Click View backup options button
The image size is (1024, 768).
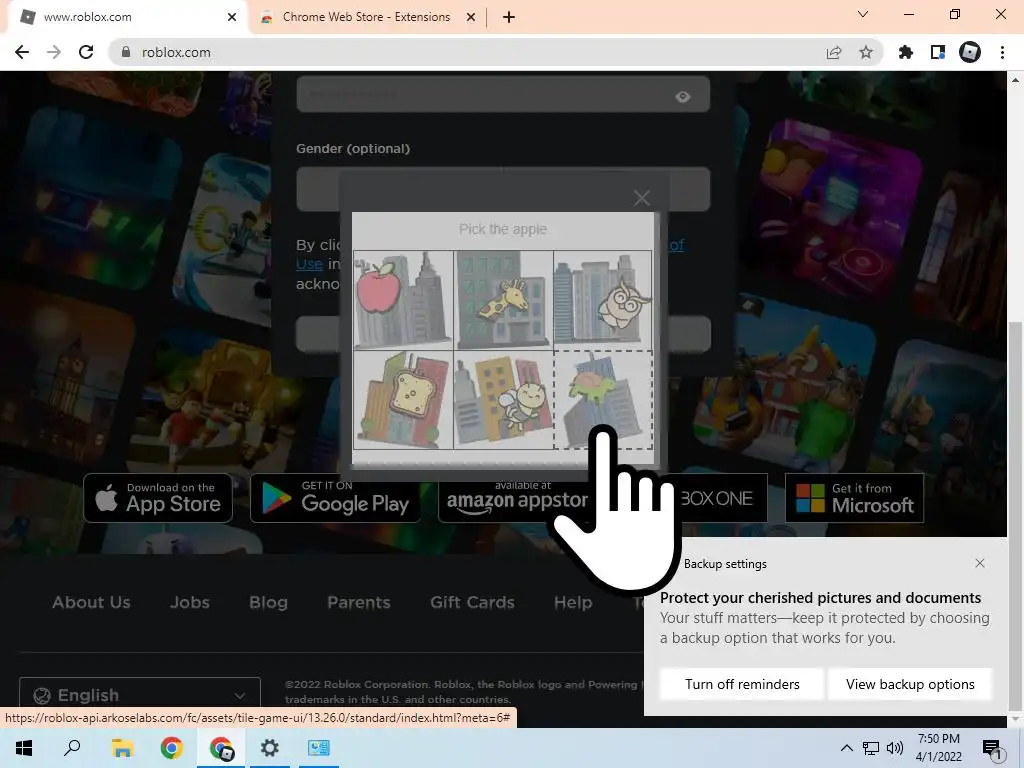point(910,684)
